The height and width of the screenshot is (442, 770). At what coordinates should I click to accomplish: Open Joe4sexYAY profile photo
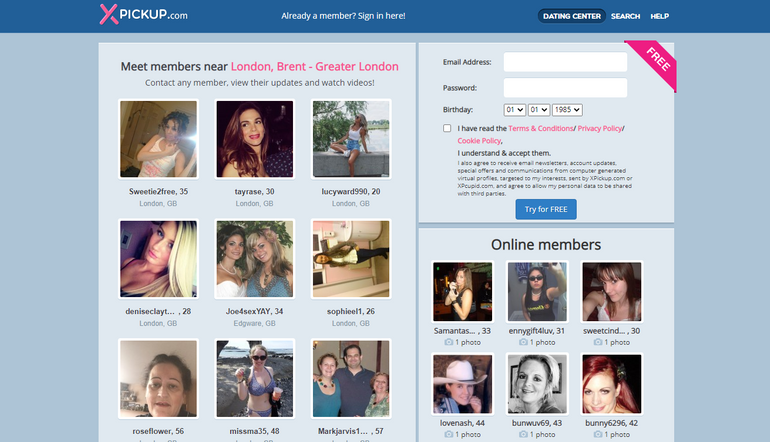pos(255,259)
